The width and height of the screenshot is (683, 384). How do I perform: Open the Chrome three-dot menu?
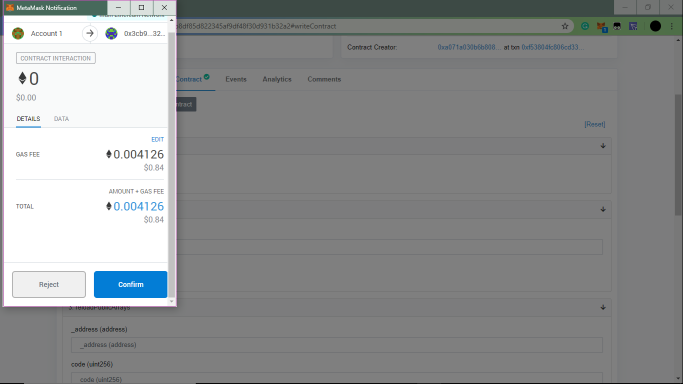pyautogui.click(x=672, y=26)
